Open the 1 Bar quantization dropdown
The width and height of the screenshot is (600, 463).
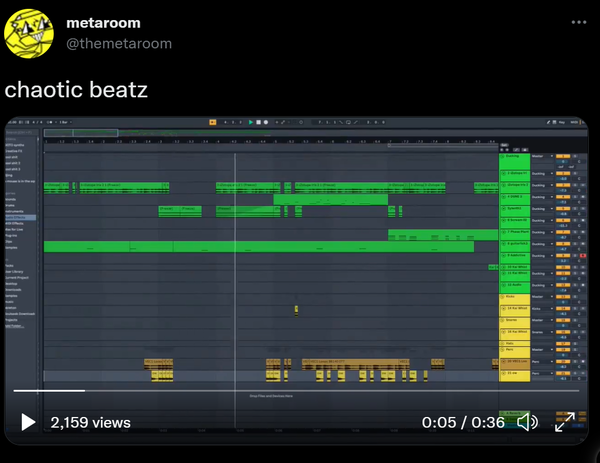point(65,122)
